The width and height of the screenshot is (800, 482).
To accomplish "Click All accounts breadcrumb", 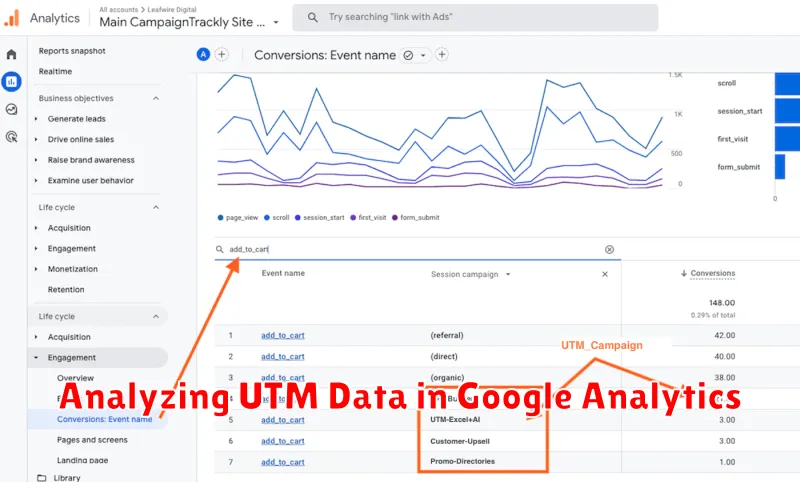I will point(118,10).
